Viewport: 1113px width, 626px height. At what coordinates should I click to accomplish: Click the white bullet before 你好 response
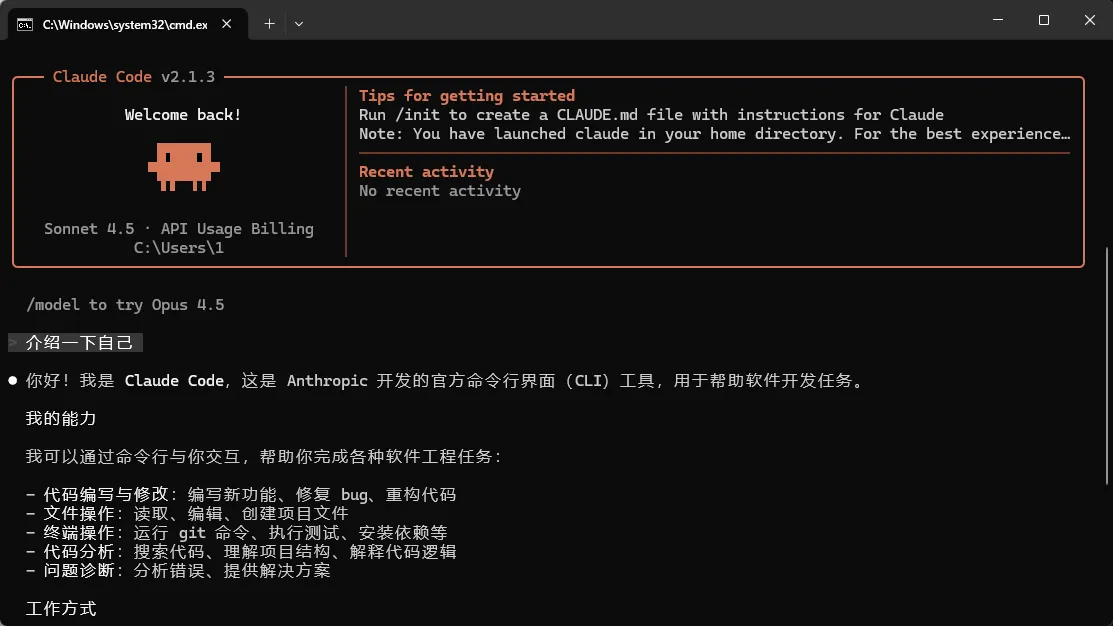point(13,380)
